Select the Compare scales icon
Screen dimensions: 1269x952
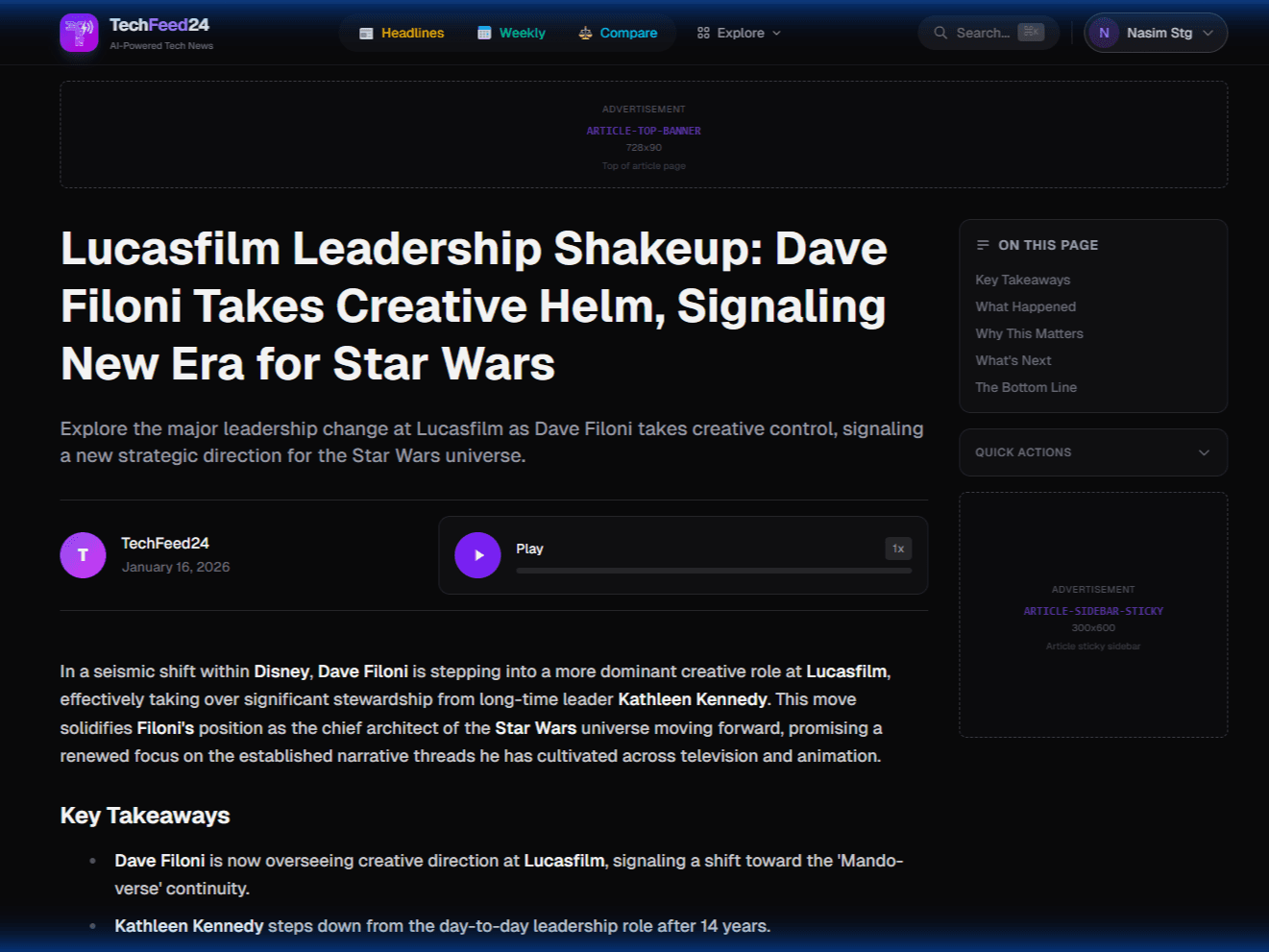tap(585, 32)
